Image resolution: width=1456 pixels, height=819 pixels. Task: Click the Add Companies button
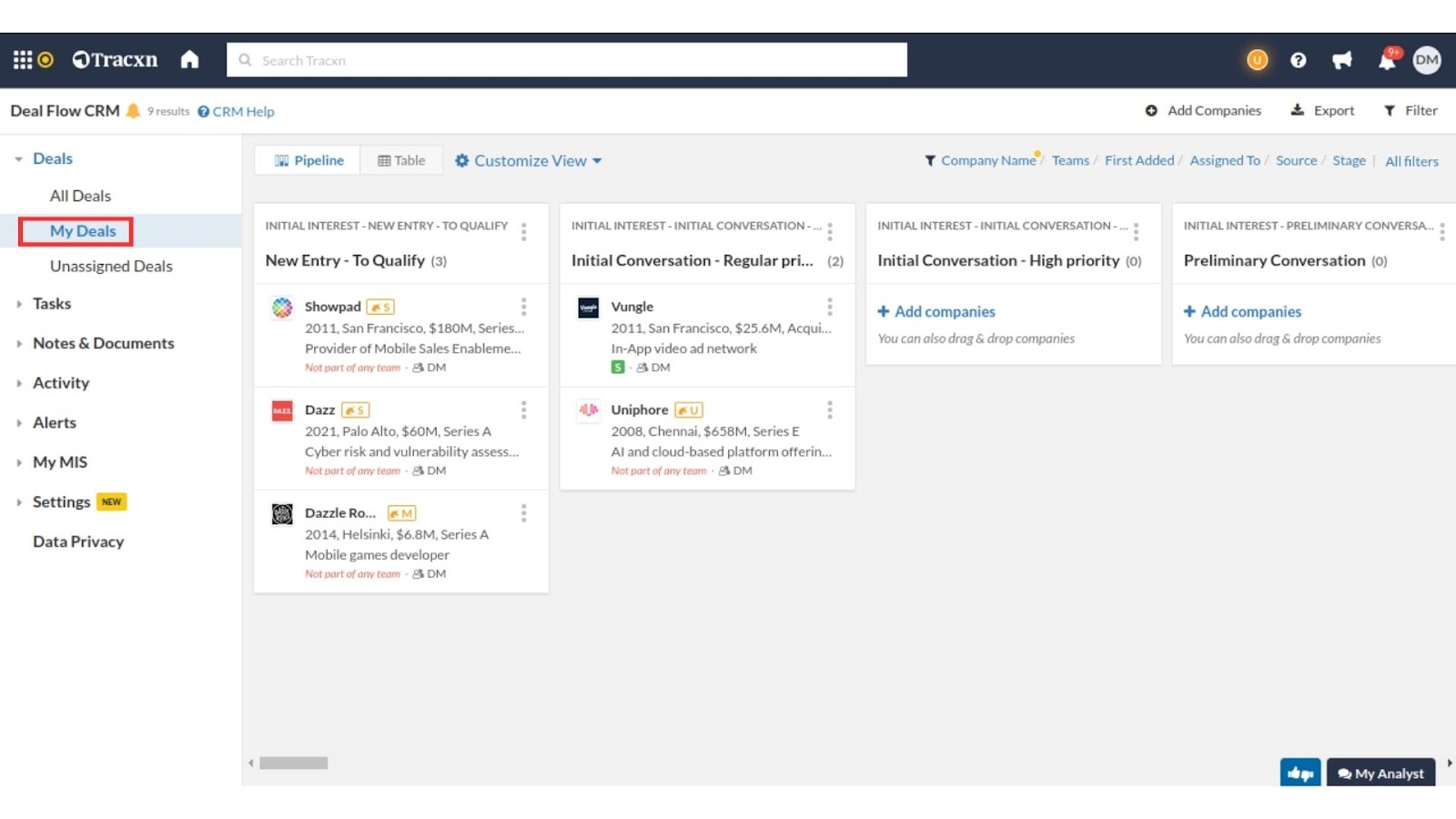[1203, 111]
